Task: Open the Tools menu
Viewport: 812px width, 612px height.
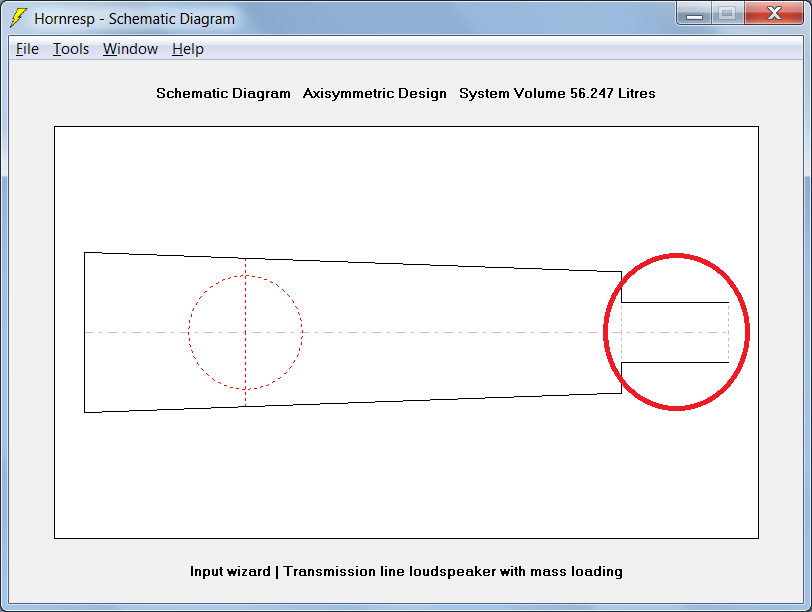Action: [71, 49]
